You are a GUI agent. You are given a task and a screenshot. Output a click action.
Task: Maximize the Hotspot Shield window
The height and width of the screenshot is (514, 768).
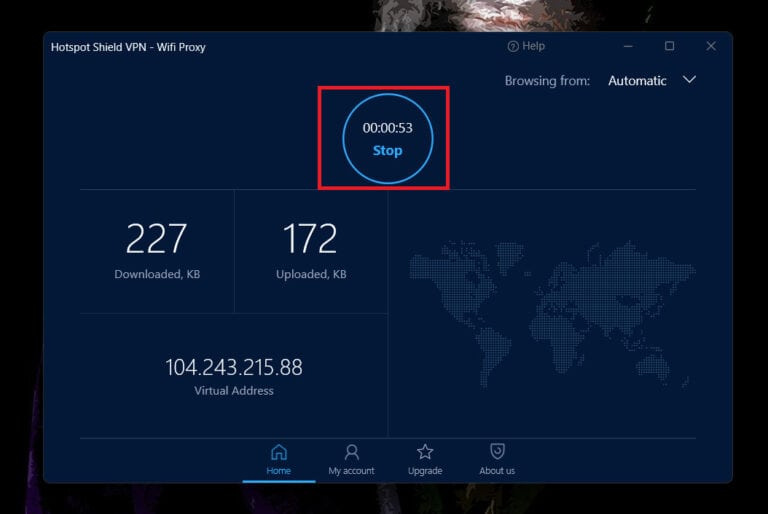point(670,46)
